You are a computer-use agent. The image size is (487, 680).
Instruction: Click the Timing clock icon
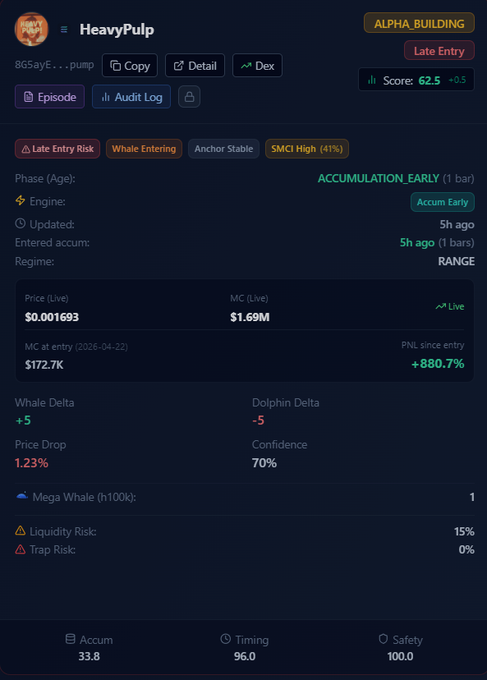pyautogui.click(x=226, y=639)
